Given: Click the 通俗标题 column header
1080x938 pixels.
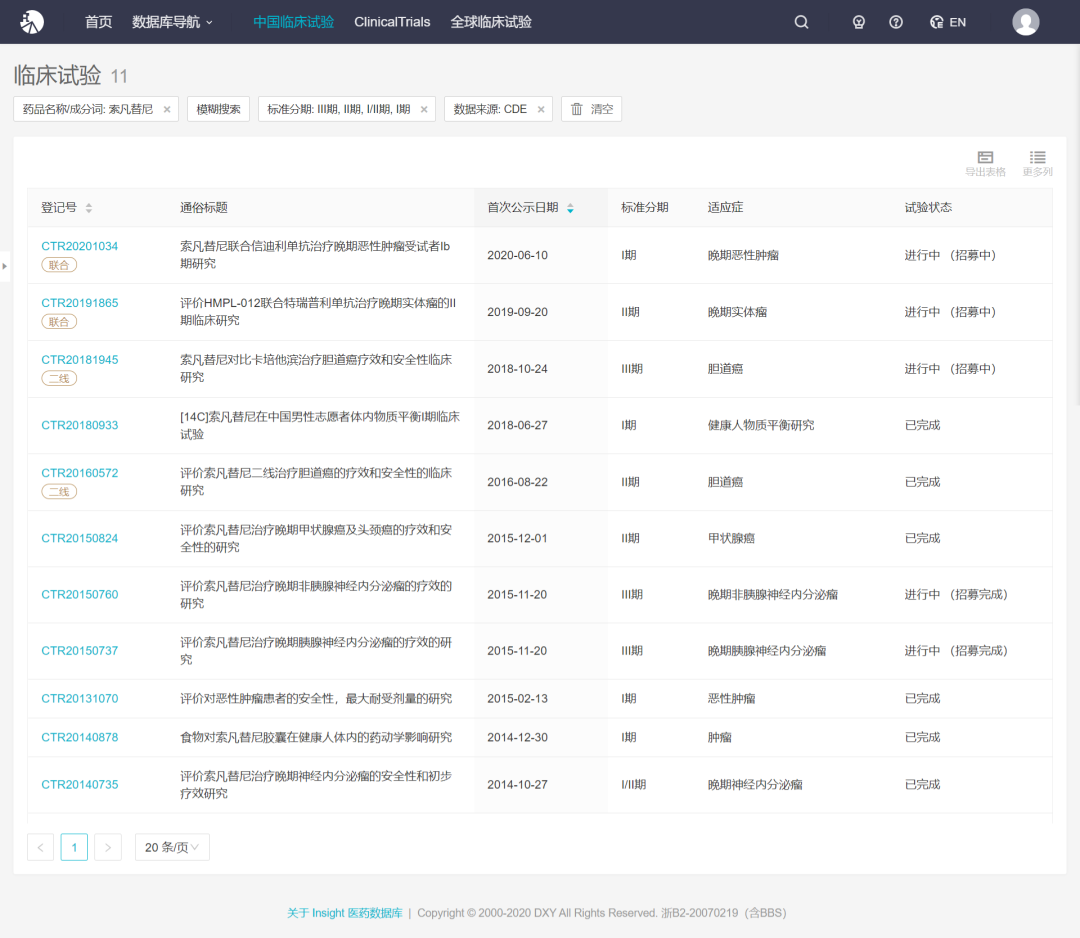Looking at the screenshot, I should click(204, 207).
